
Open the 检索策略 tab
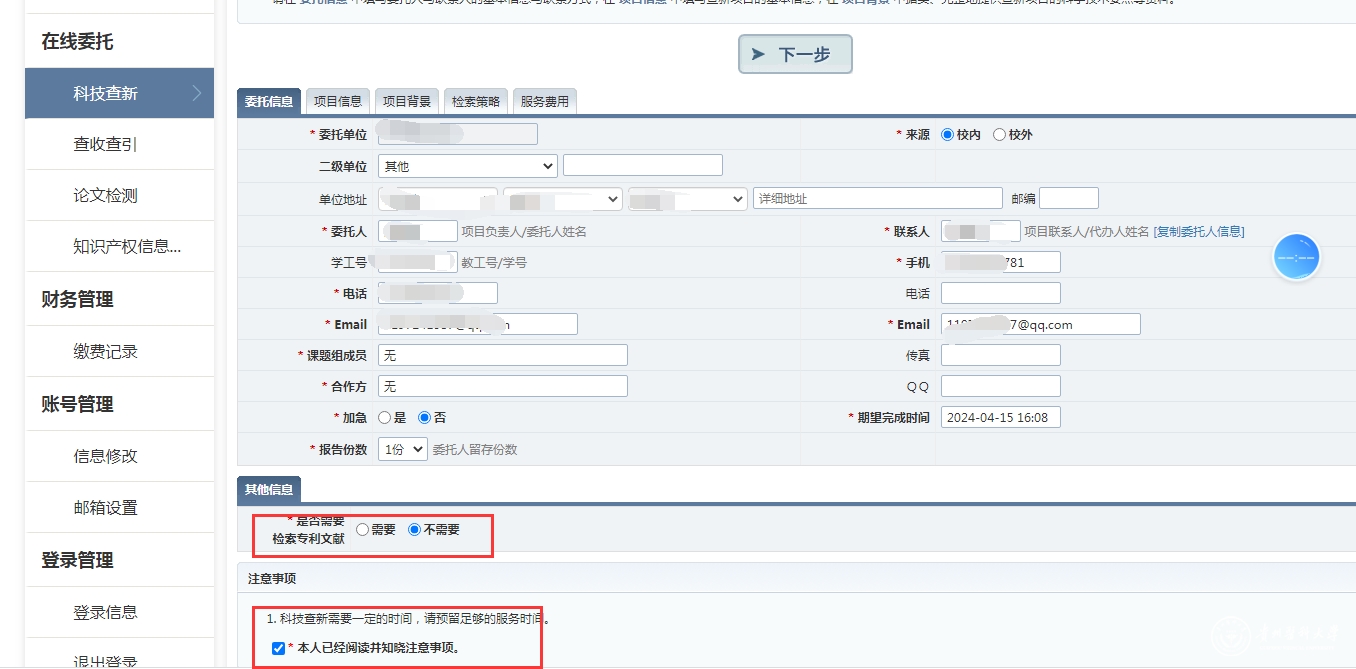tap(475, 101)
